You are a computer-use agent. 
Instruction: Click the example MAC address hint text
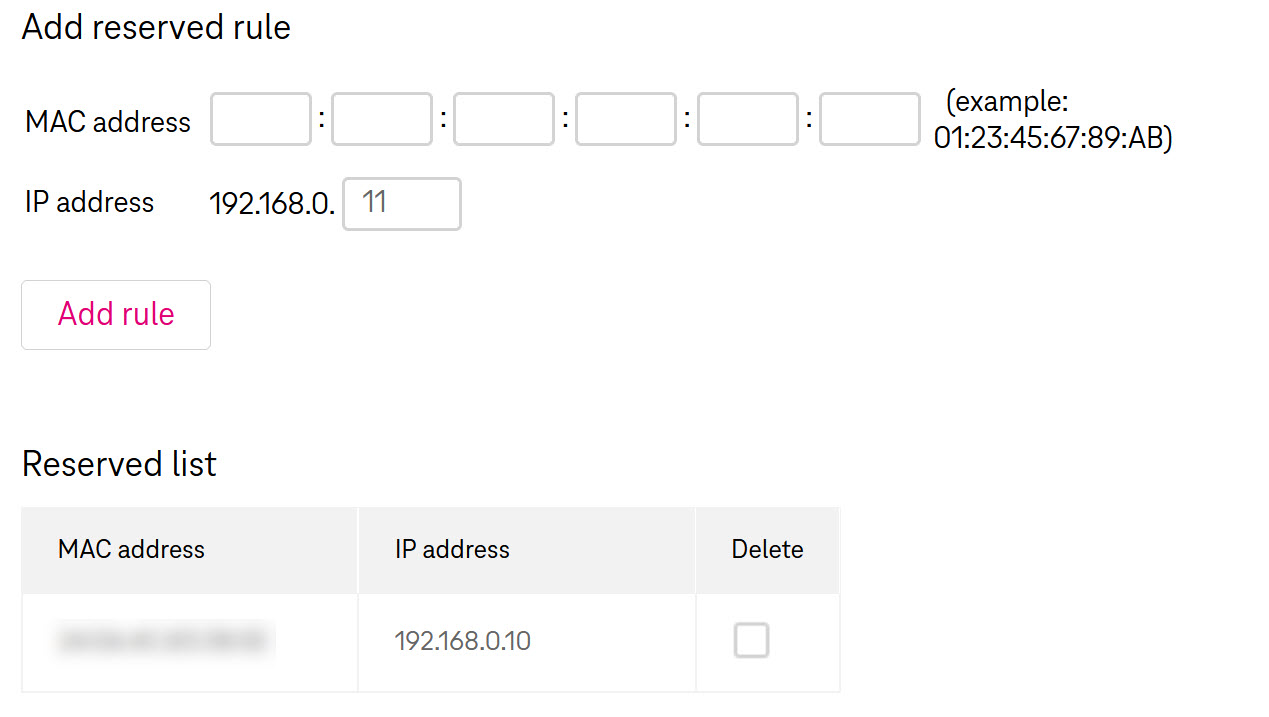pos(1052,120)
